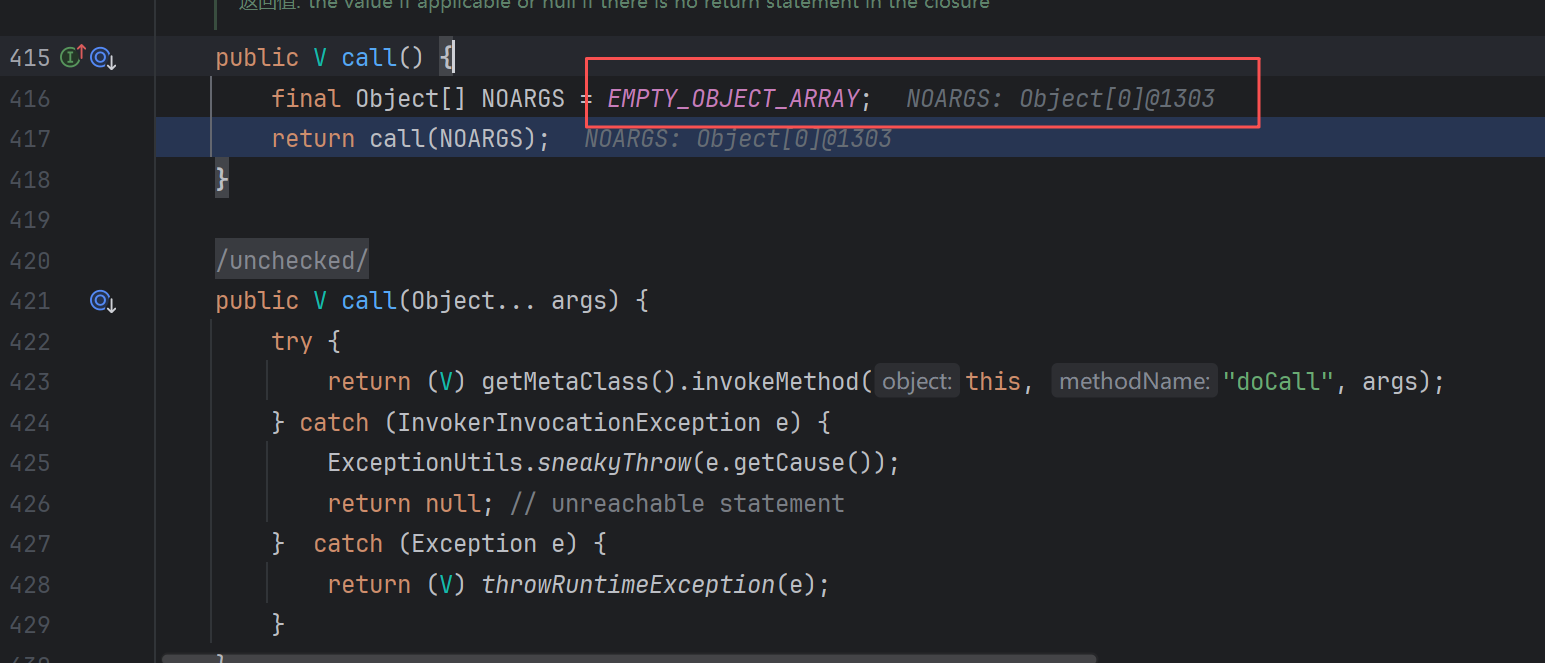
Task: Click the implements-method gutter icon on line 415
Action: pyautogui.click(x=72, y=58)
